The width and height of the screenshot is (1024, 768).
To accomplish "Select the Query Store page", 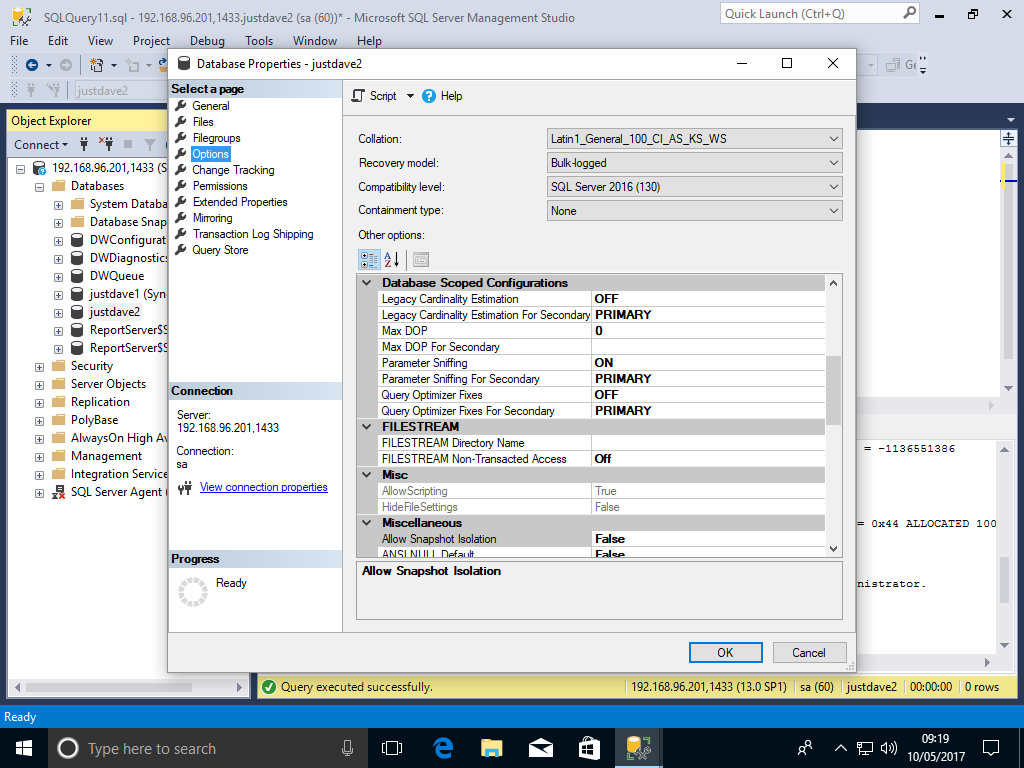I will 220,250.
